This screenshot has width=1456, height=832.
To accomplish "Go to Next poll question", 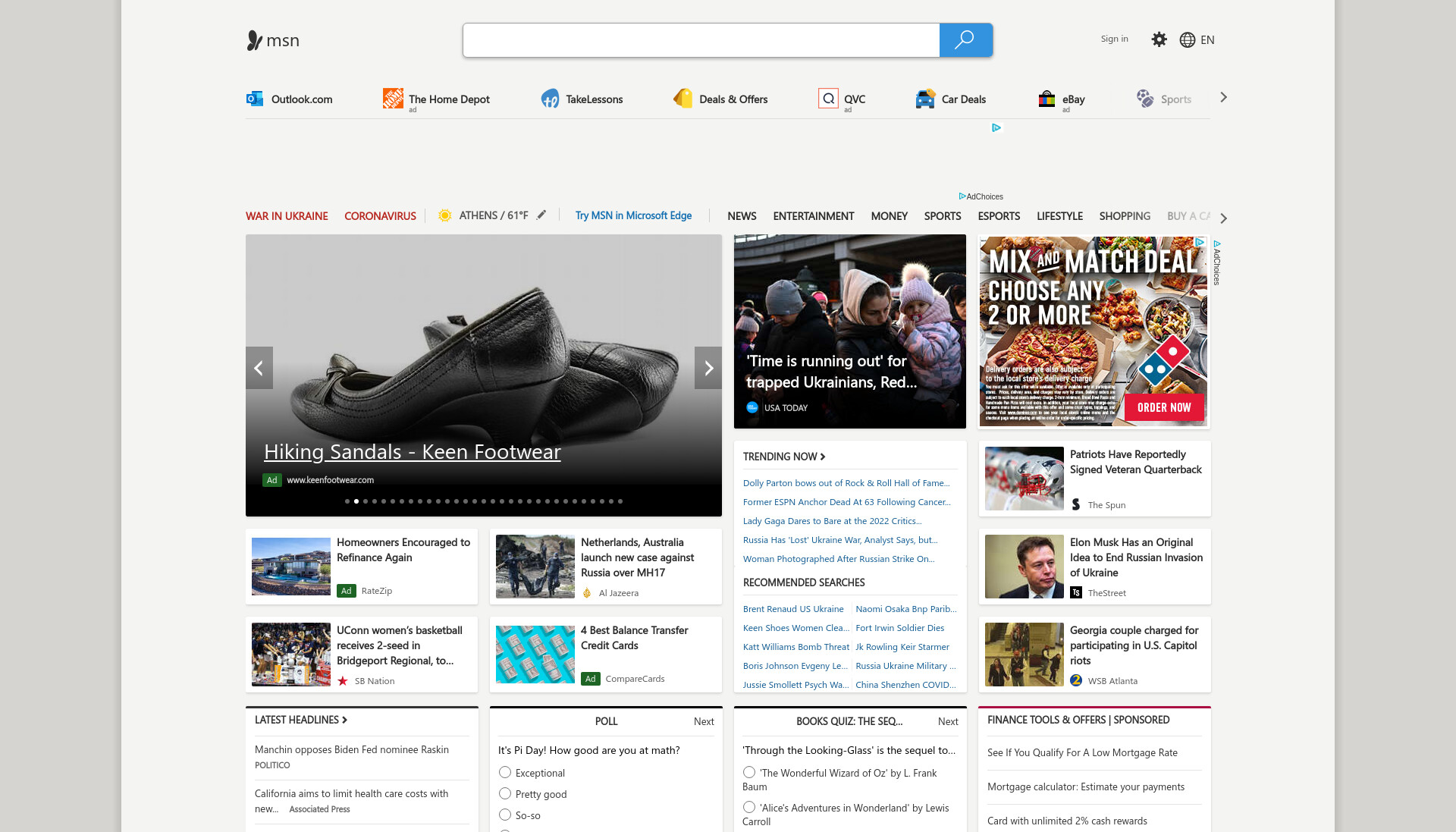I will (x=704, y=721).
